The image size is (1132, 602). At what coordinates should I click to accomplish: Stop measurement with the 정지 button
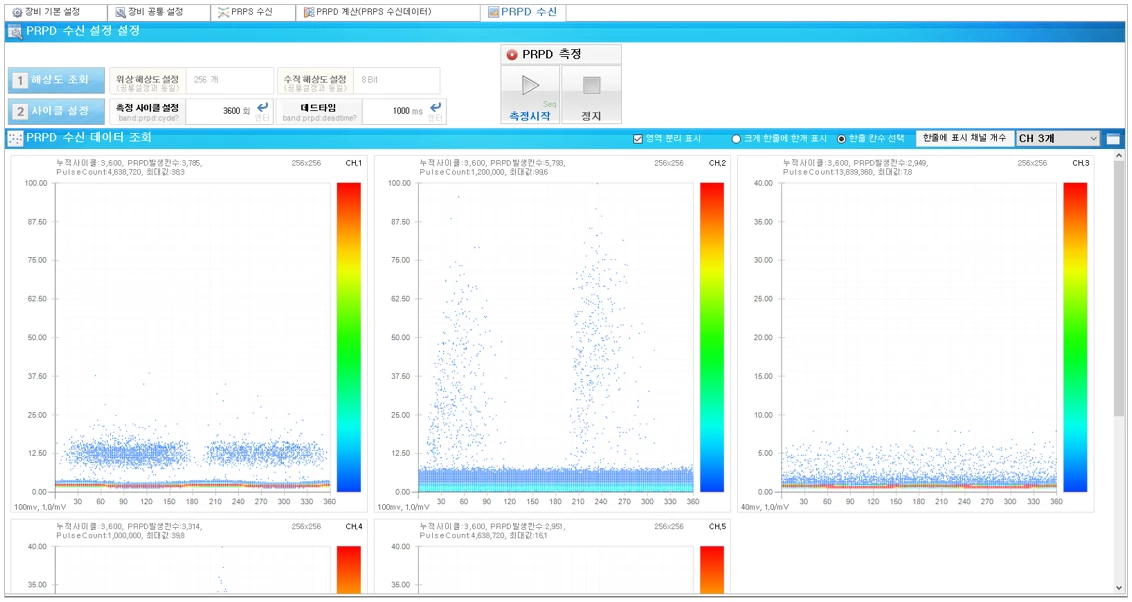click(591, 95)
